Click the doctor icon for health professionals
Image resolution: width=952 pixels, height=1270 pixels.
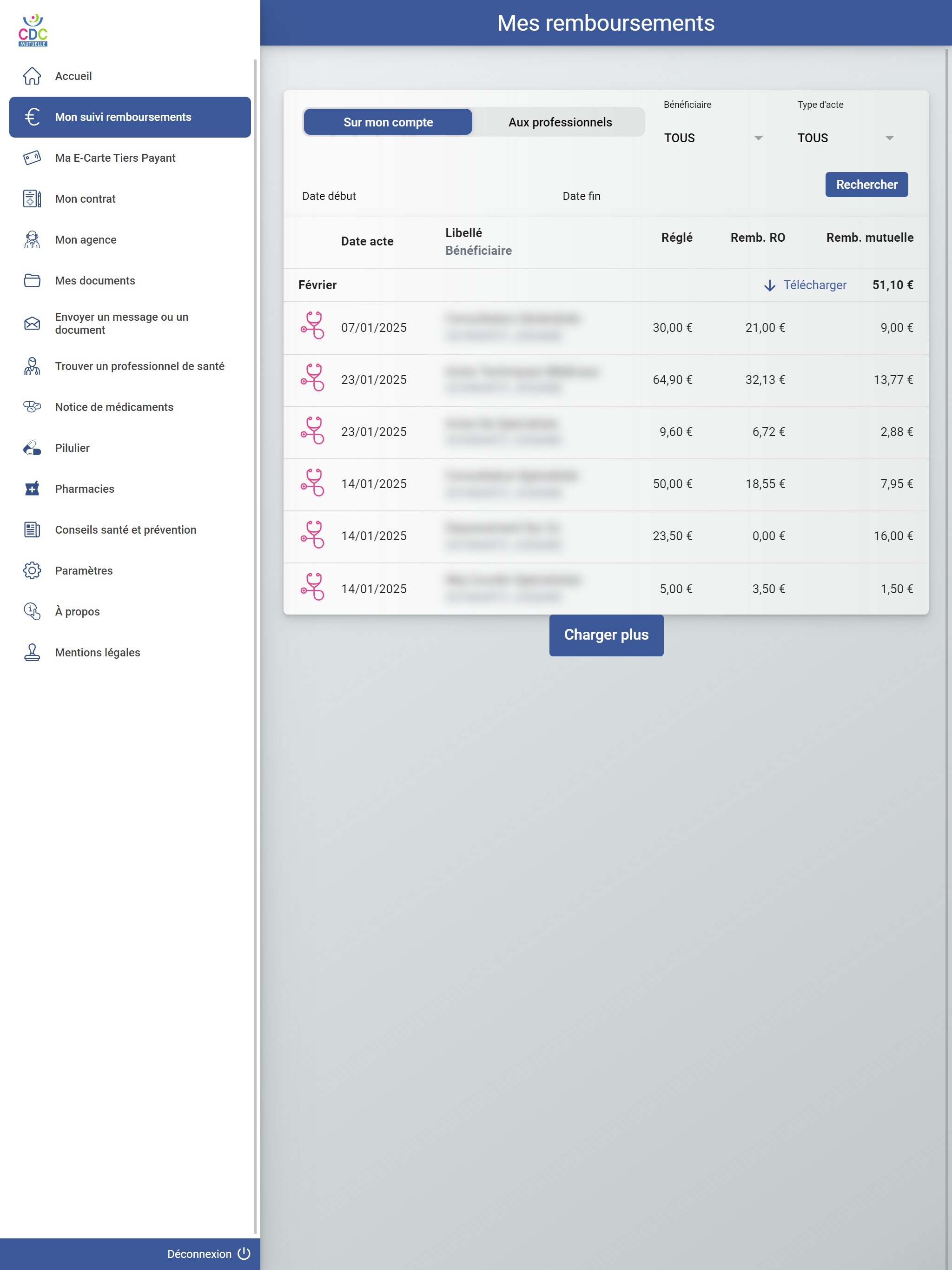click(32, 366)
